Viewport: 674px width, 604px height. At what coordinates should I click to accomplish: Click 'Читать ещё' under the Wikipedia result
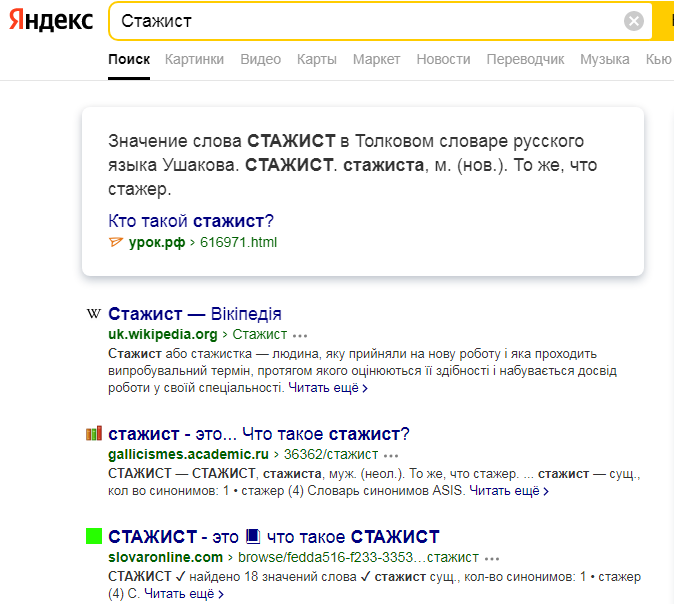point(328,388)
